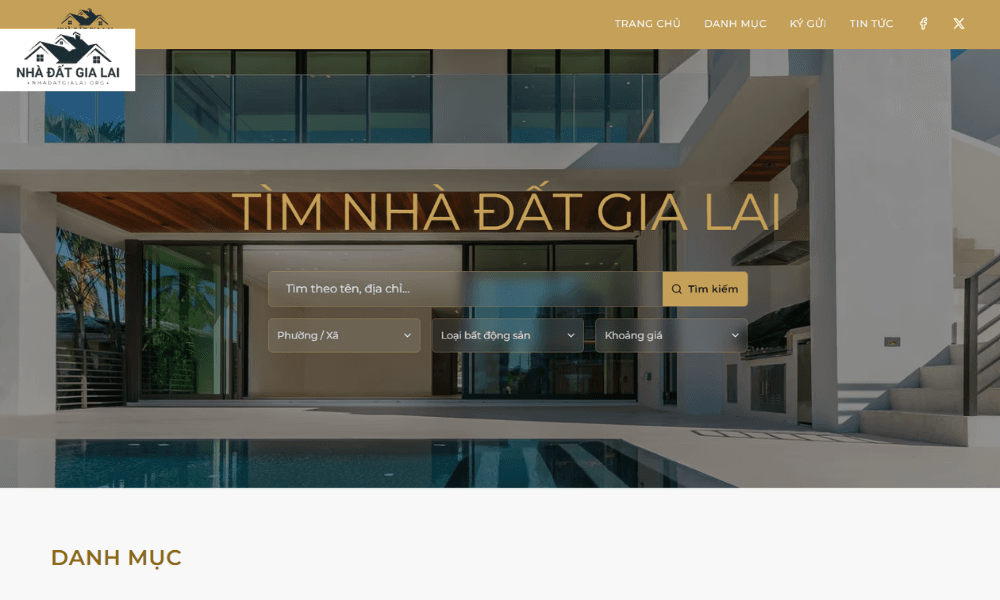The width and height of the screenshot is (1000, 600).
Task: Click the Facebook icon in the header
Action: point(923,22)
